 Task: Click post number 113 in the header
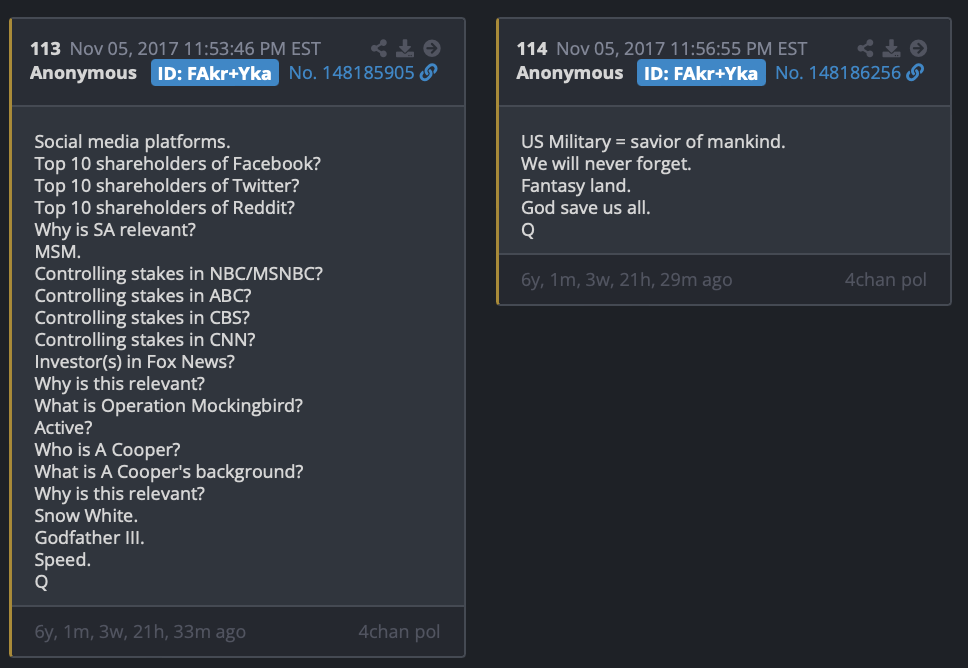45,48
